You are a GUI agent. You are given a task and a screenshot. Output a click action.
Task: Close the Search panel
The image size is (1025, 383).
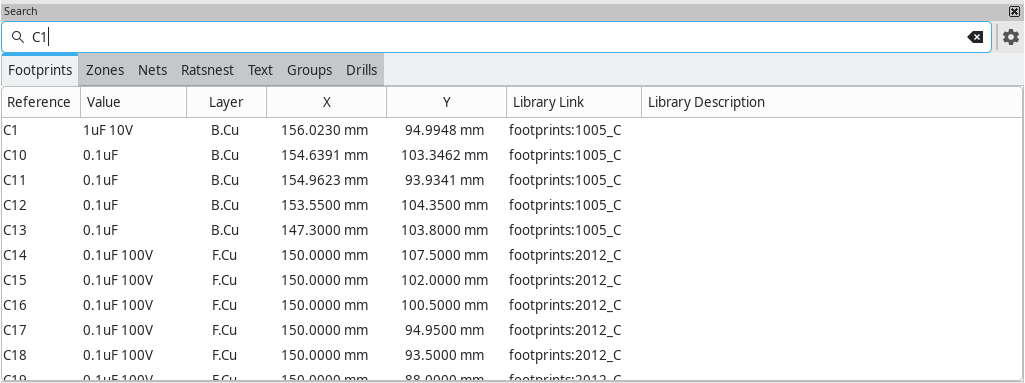(1015, 11)
